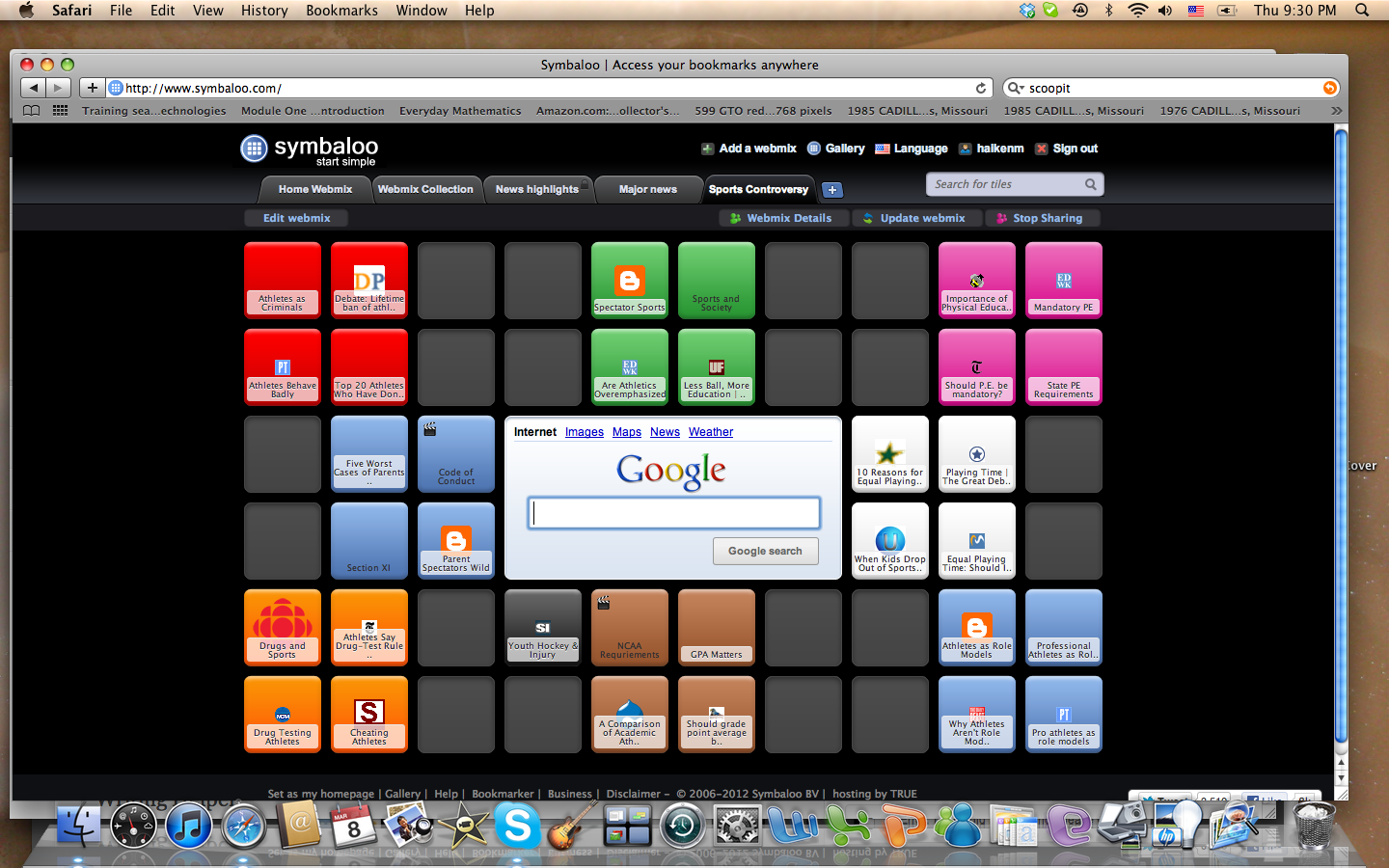The width and height of the screenshot is (1389, 868).
Task: Open A Comparison of Academic tile
Action: 630,715
